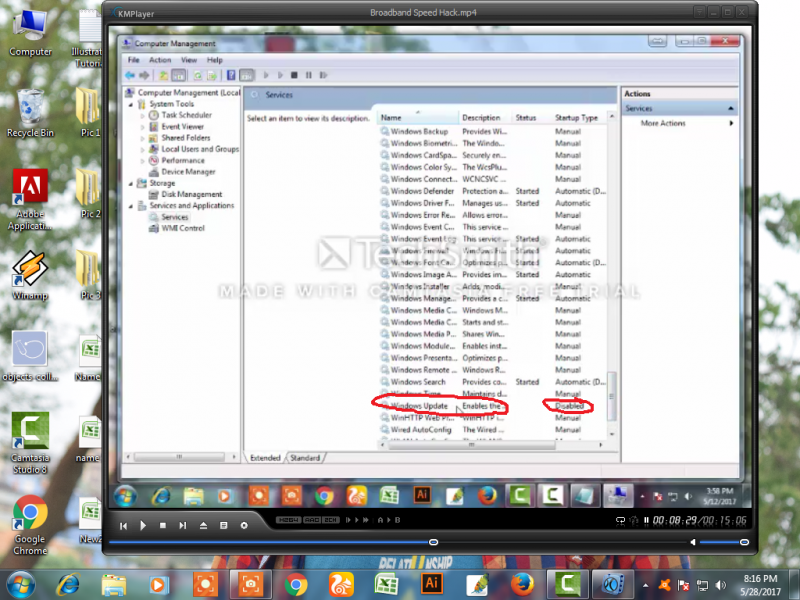Open the Help menu in Computer Management
Image resolution: width=800 pixels, height=600 pixels.
click(214, 60)
